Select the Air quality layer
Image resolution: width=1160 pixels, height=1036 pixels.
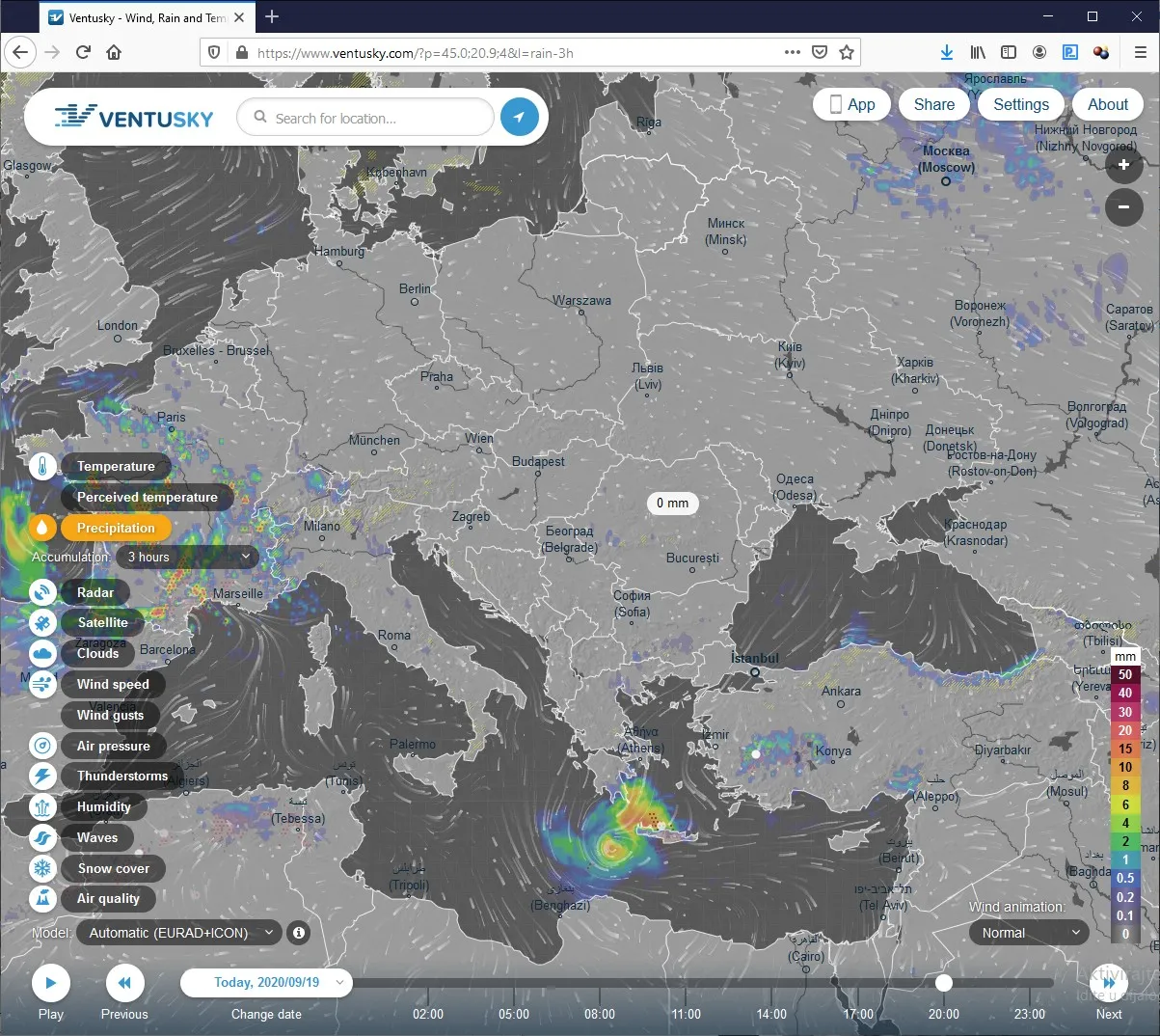click(x=109, y=899)
